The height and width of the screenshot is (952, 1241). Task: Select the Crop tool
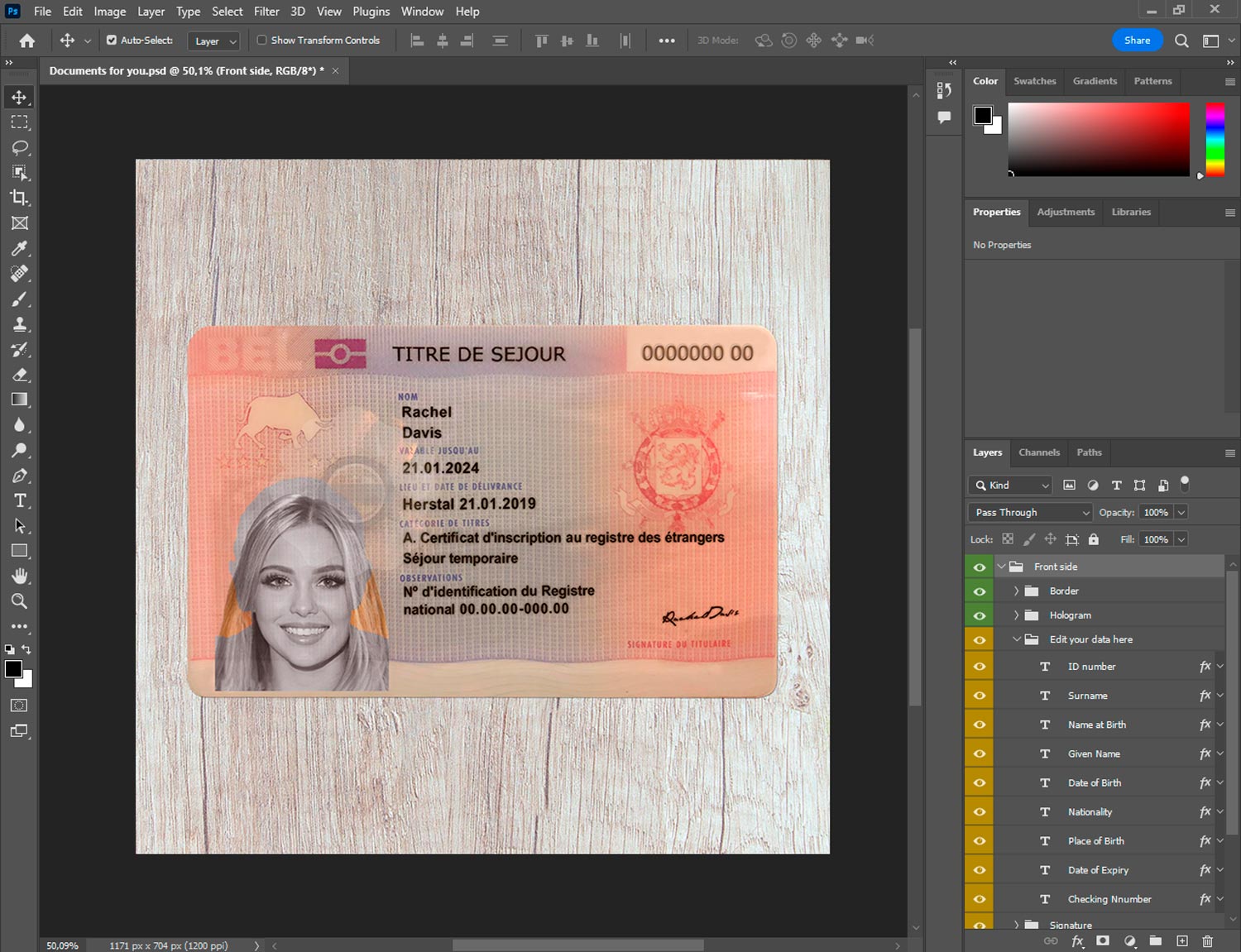tap(19, 198)
